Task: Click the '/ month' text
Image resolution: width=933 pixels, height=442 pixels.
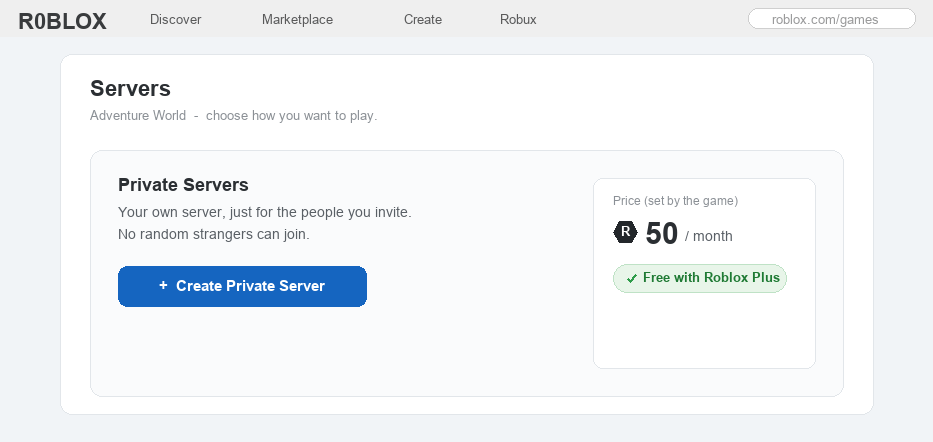Action: [x=709, y=236]
